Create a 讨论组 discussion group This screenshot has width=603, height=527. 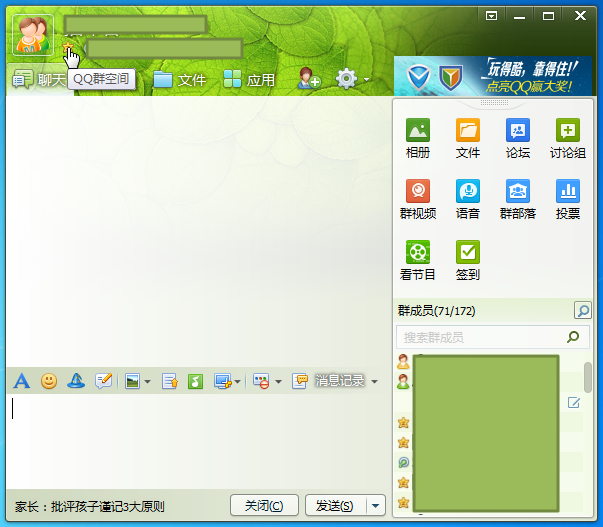pos(568,138)
